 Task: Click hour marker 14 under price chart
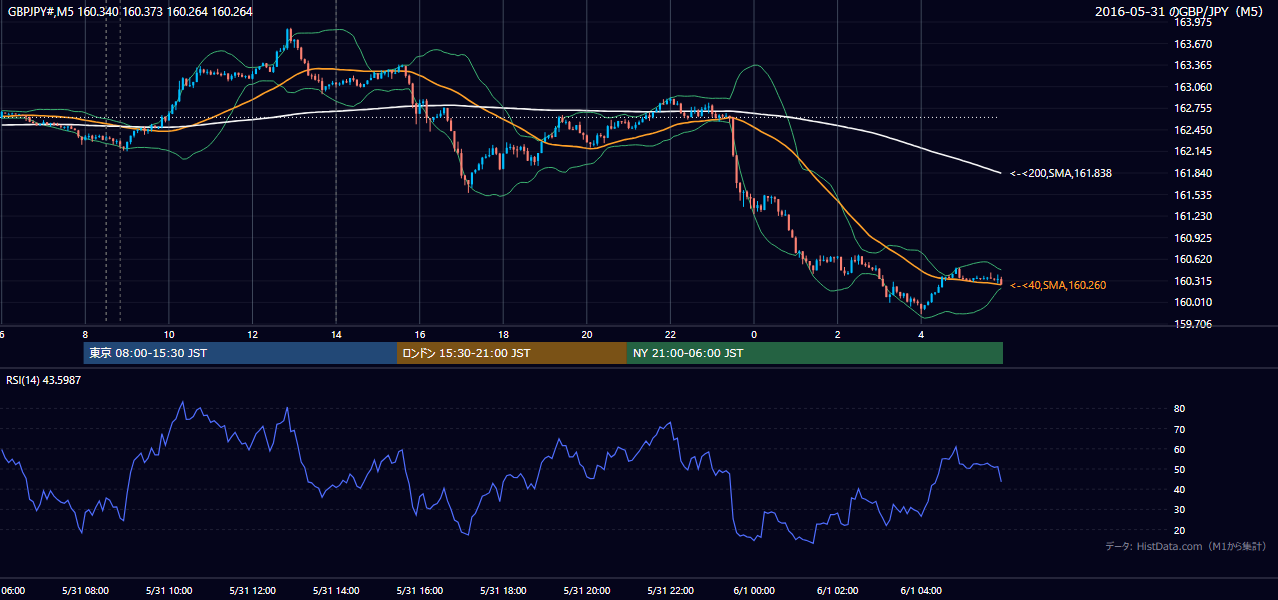point(336,335)
